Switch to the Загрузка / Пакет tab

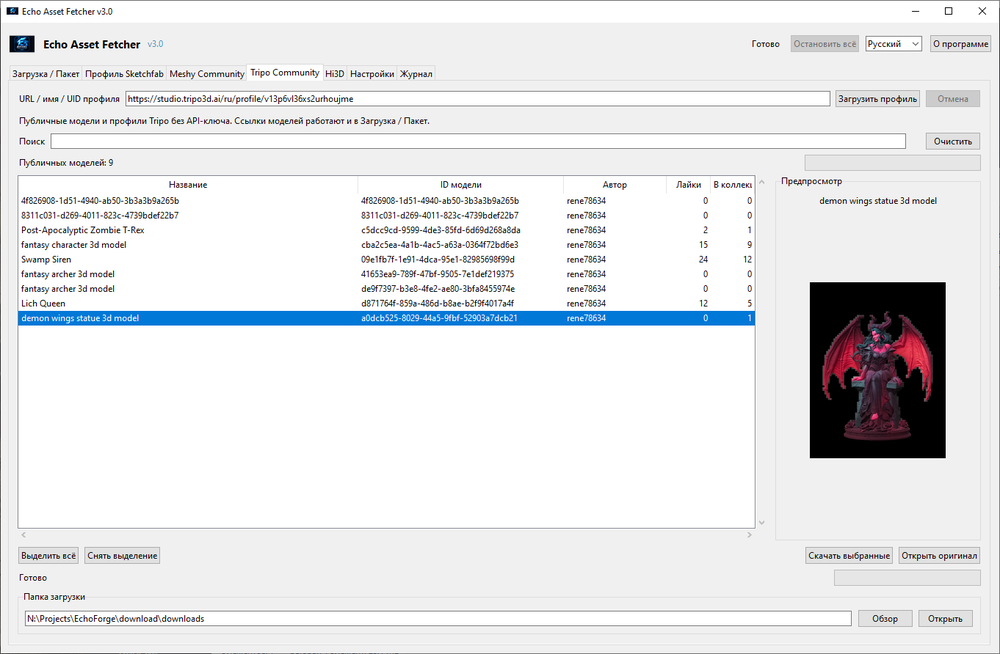coord(46,74)
